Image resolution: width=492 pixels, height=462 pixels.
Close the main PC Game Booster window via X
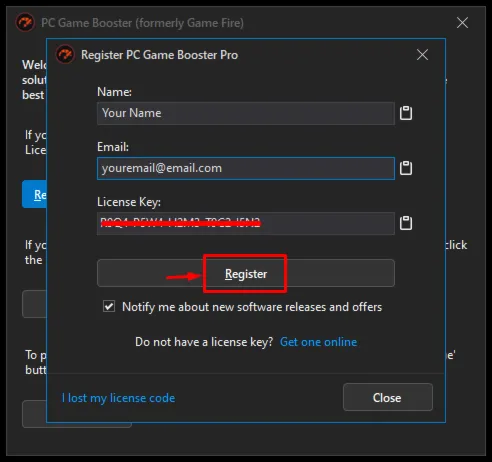(x=462, y=23)
